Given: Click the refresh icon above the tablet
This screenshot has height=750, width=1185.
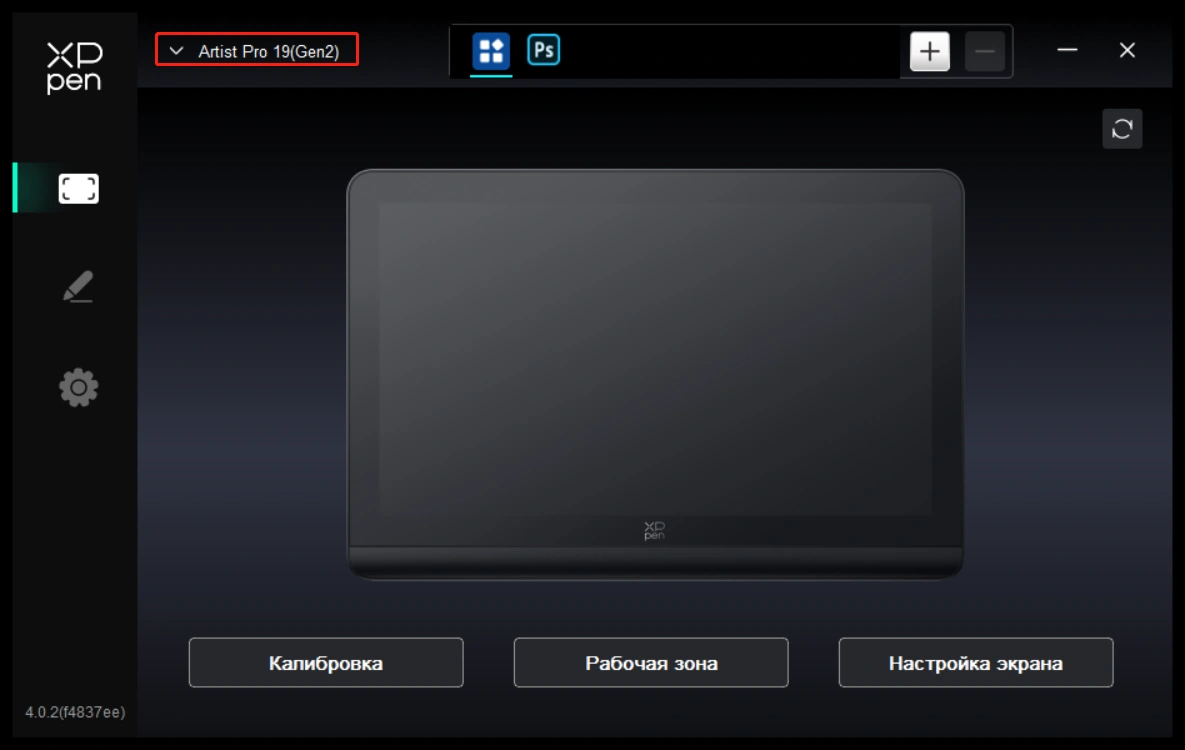Looking at the screenshot, I should 1121,129.
